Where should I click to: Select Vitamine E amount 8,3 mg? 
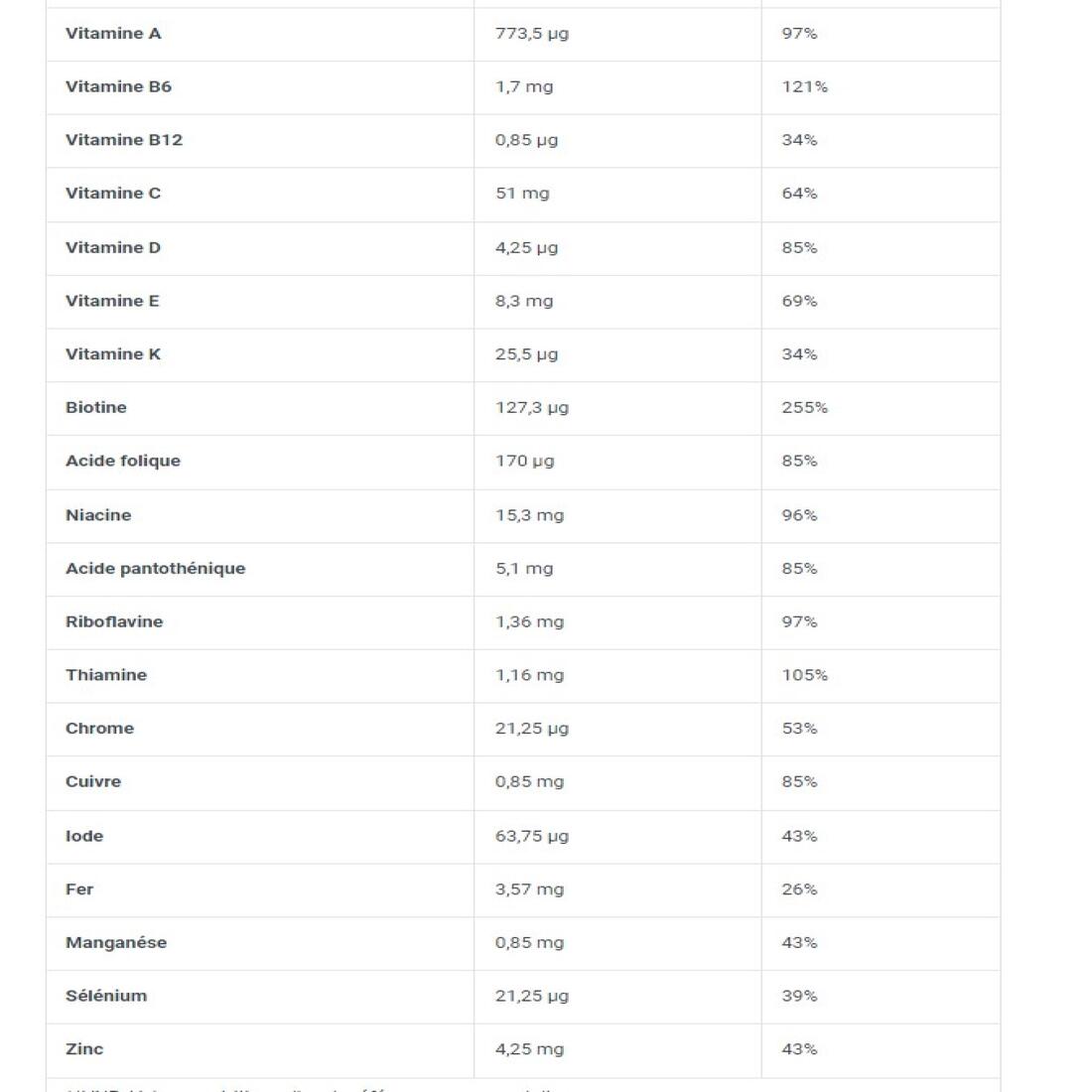(x=524, y=301)
